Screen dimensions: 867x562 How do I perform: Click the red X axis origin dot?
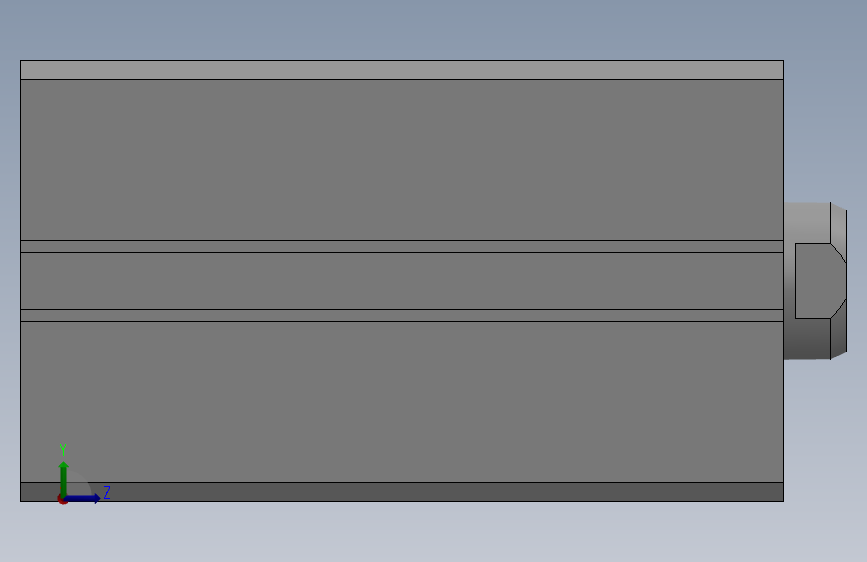pos(62,499)
